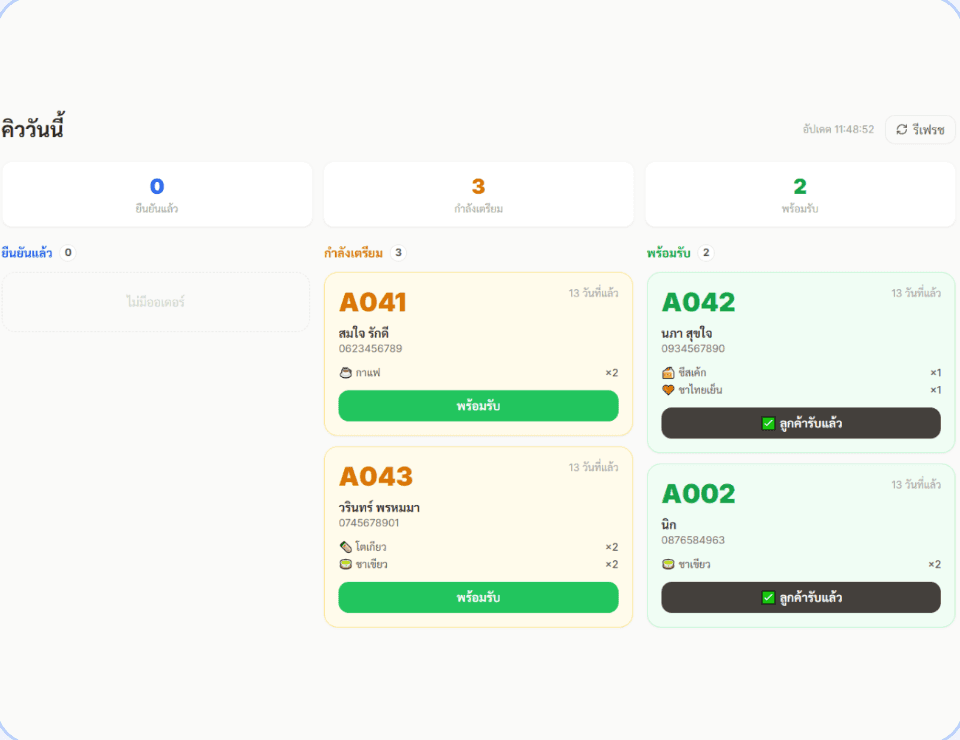This screenshot has height=740, width=960.
Task: Click the refresh arrows icon
Action: tap(902, 130)
